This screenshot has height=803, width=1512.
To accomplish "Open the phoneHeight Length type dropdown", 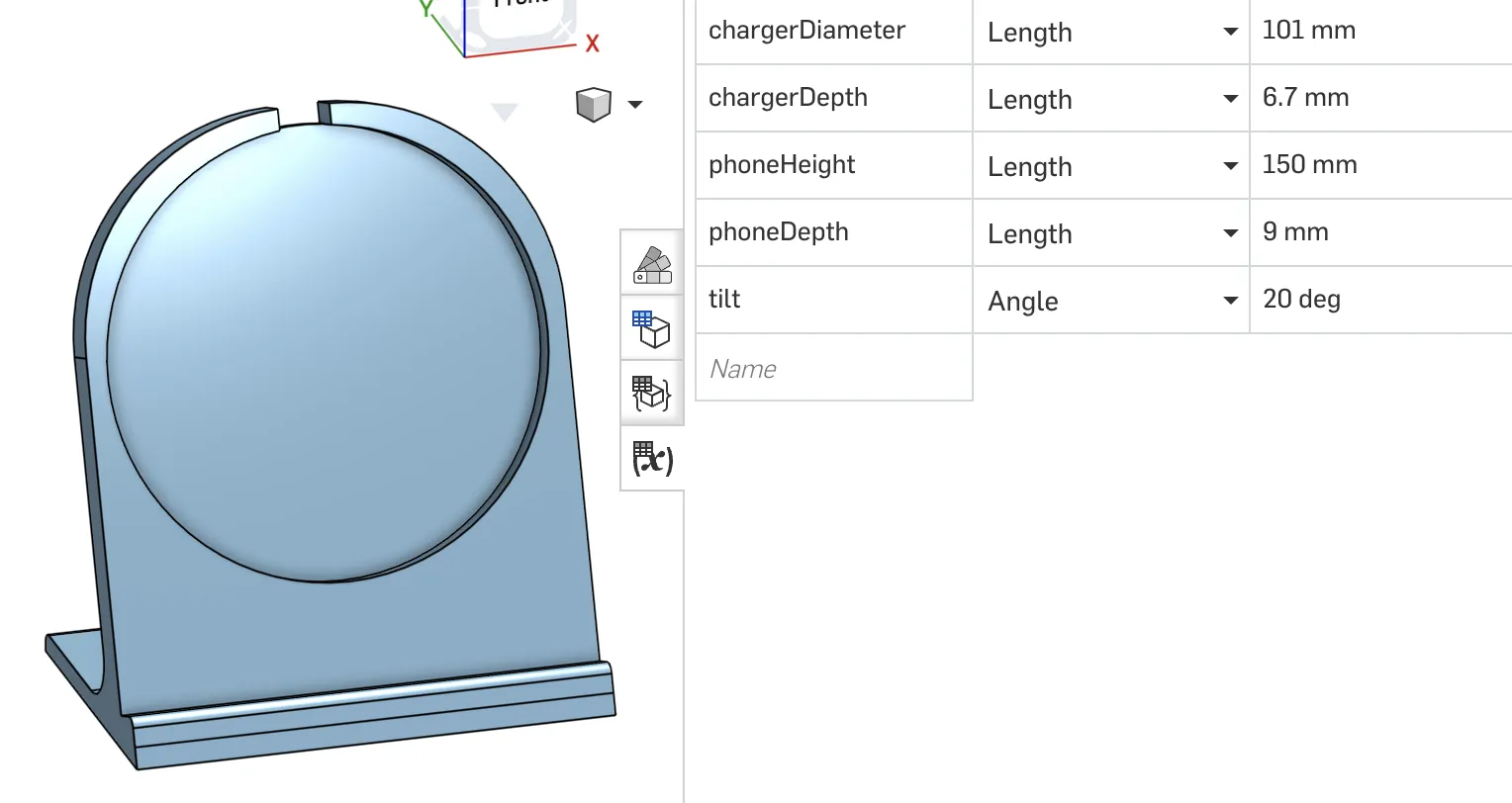I will [x=1230, y=166].
